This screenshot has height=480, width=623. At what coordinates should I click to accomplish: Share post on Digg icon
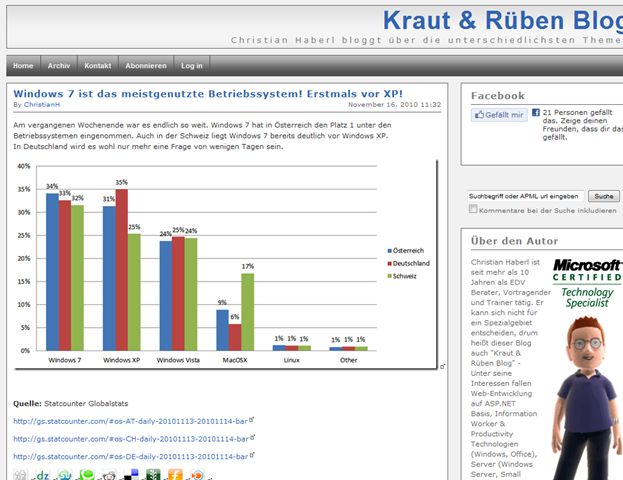[20, 475]
